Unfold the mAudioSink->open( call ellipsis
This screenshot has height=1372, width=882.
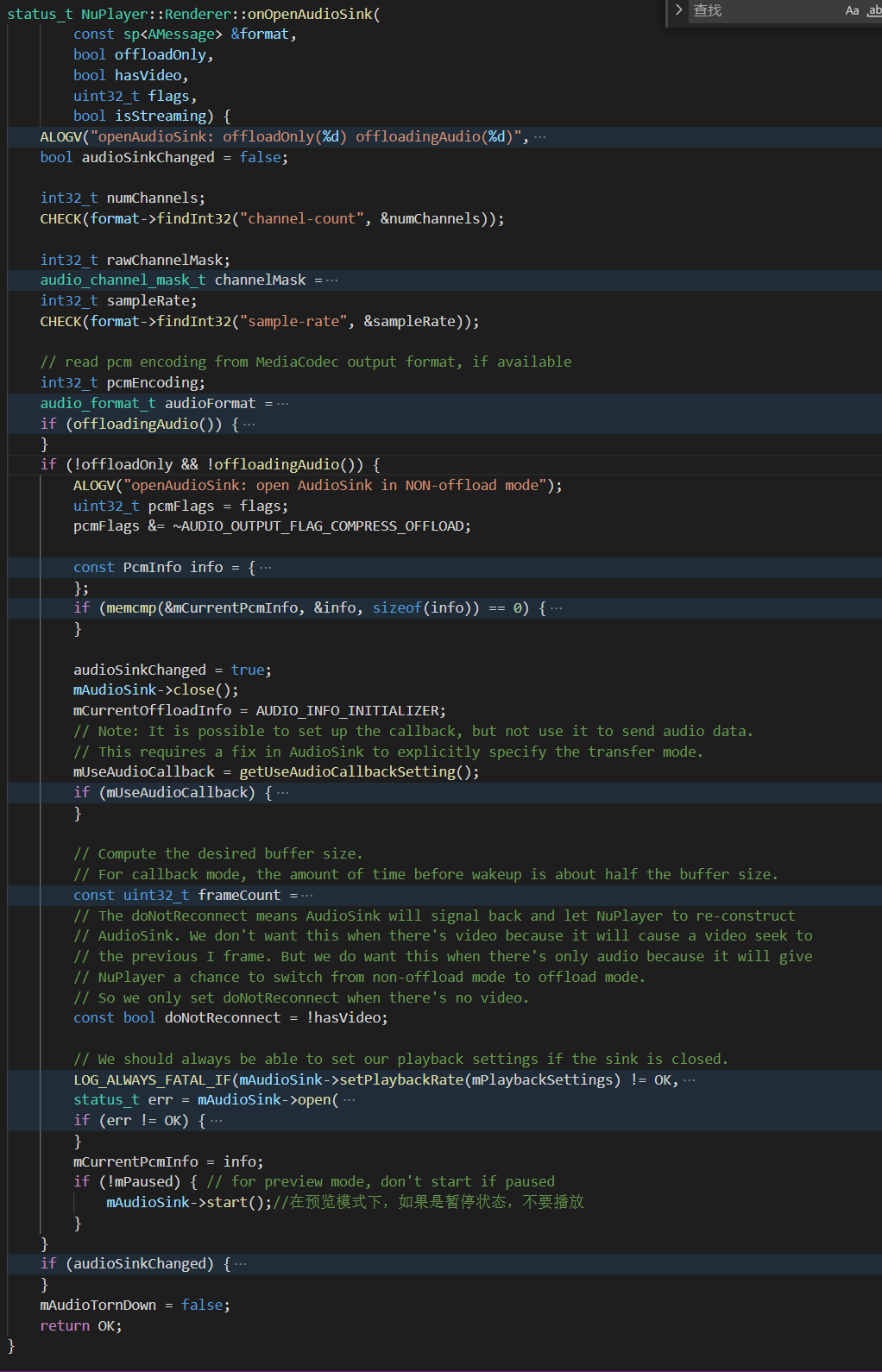pyautogui.click(x=349, y=1100)
